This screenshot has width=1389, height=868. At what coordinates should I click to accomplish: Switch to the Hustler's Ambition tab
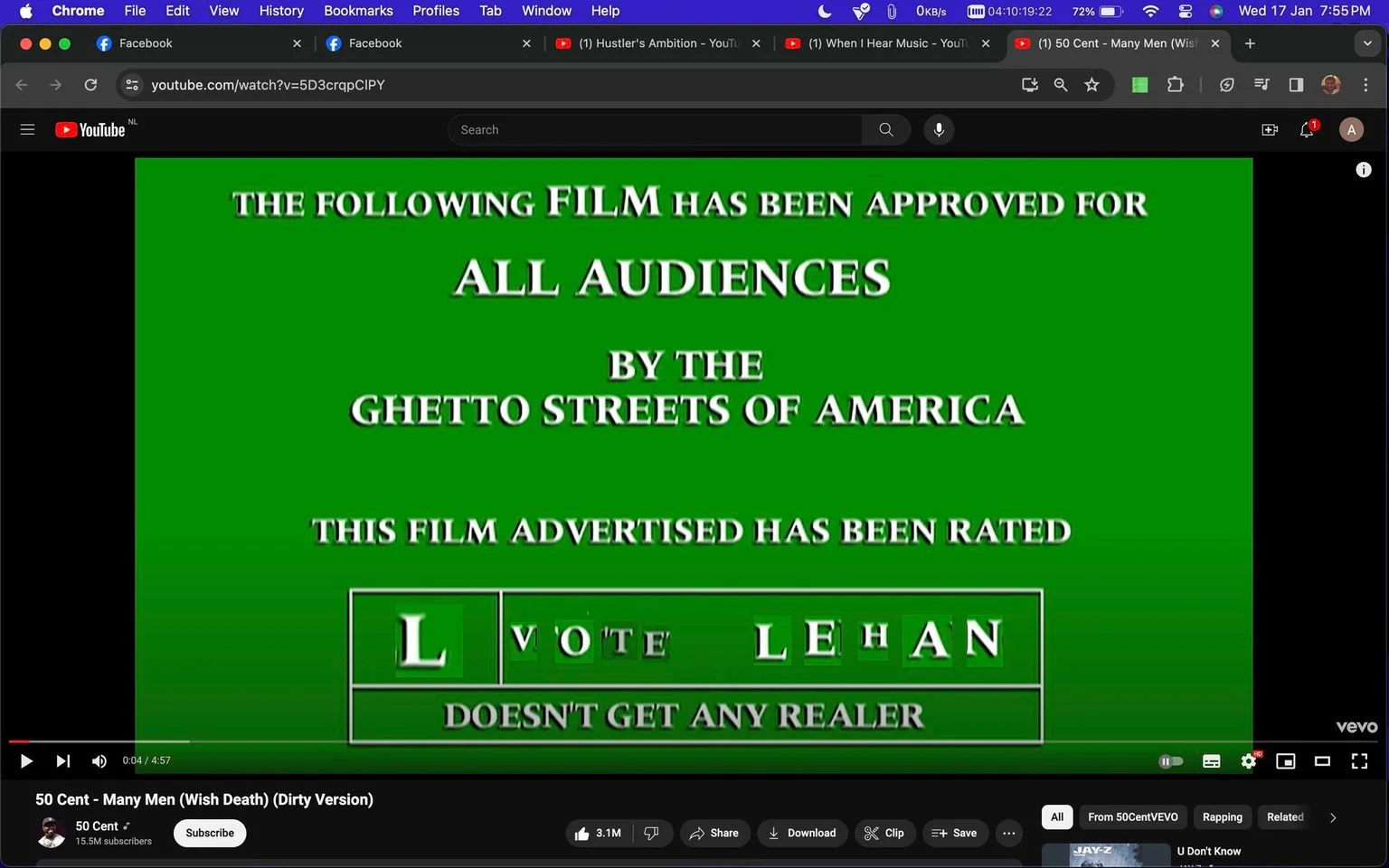pyautogui.click(x=658, y=43)
